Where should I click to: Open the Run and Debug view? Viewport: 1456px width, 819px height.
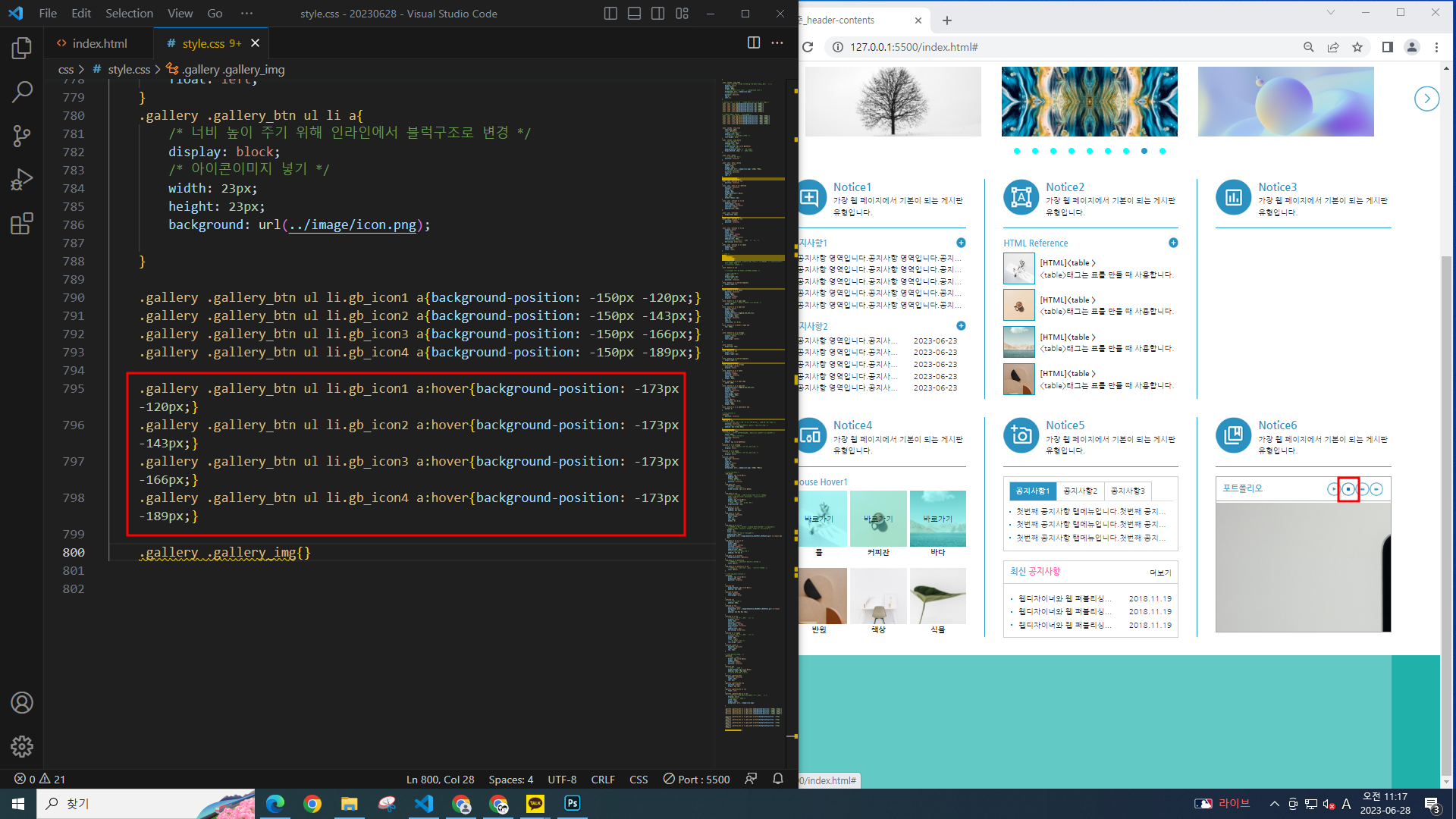22,180
